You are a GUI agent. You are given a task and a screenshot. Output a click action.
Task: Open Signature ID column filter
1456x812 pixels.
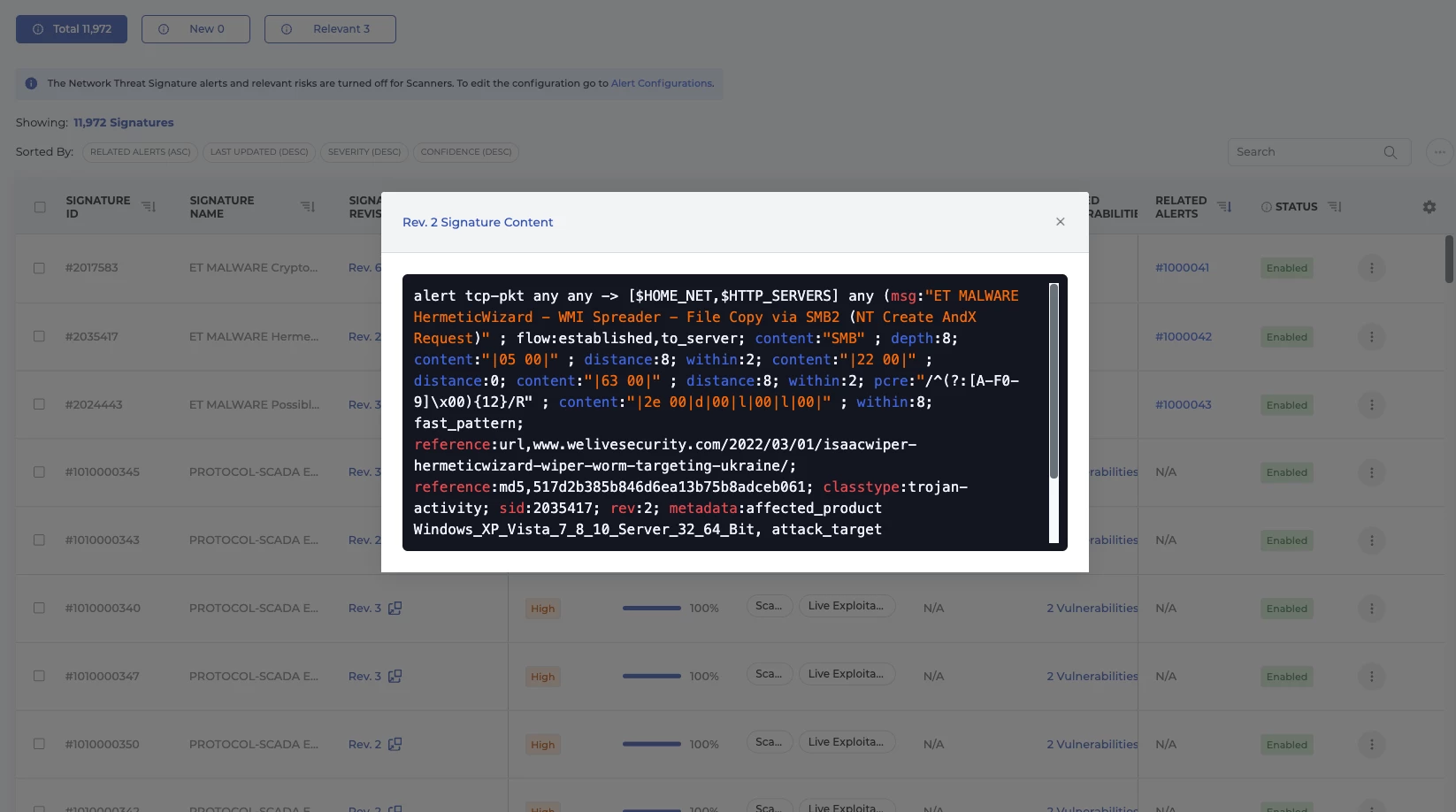(149, 207)
